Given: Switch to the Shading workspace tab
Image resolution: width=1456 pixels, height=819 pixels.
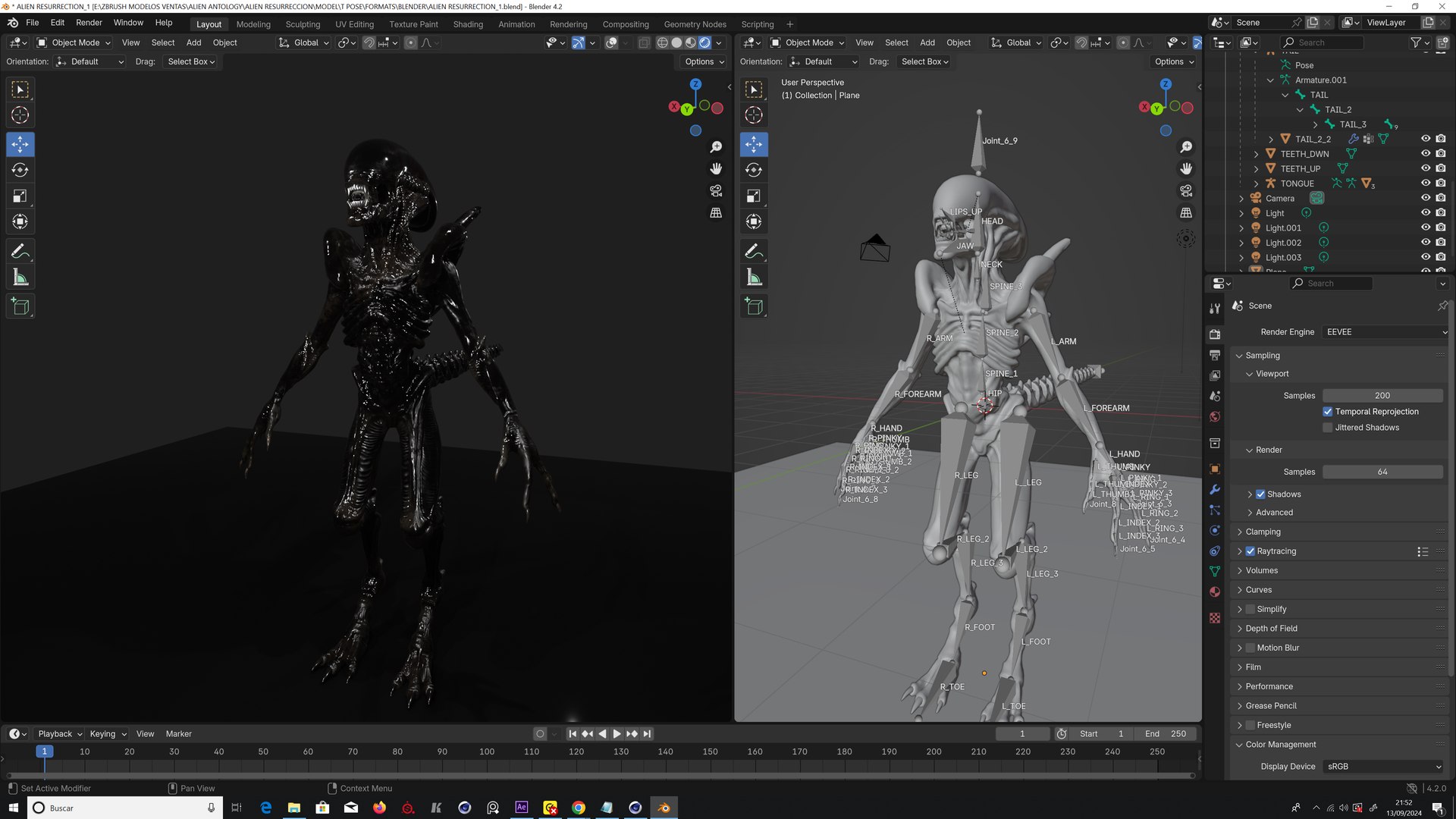Looking at the screenshot, I should click(x=468, y=24).
